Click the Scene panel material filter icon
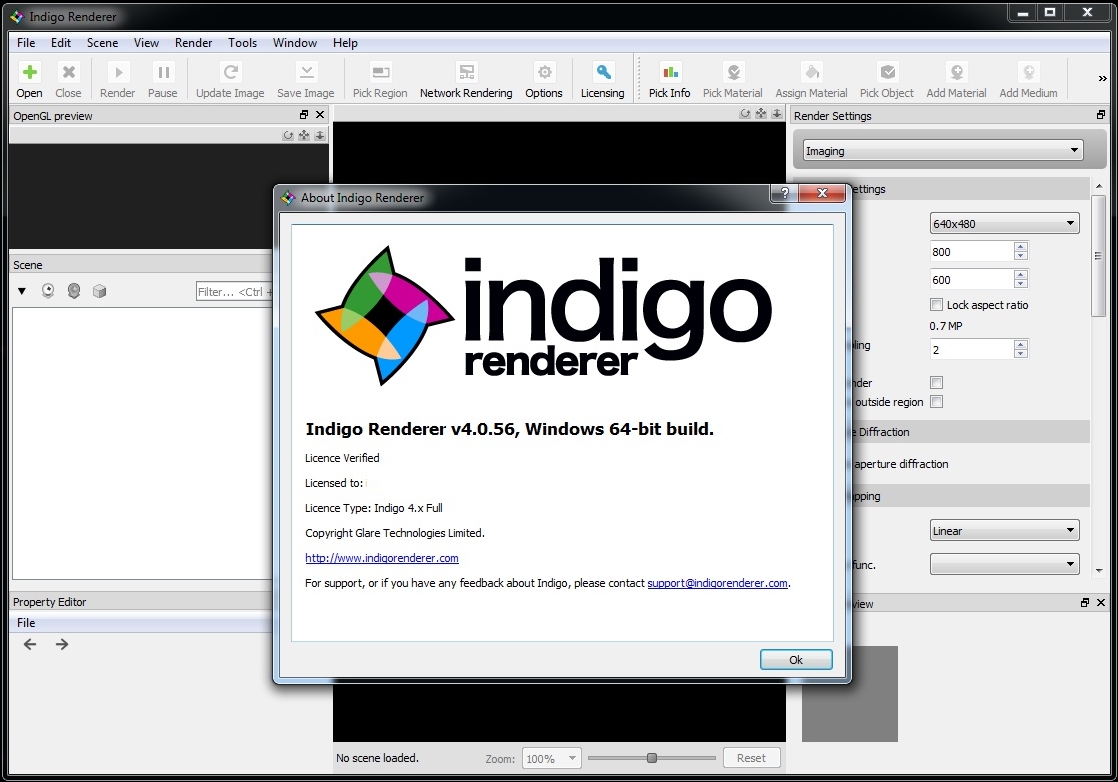The height and width of the screenshot is (782, 1118). tap(73, 291)
